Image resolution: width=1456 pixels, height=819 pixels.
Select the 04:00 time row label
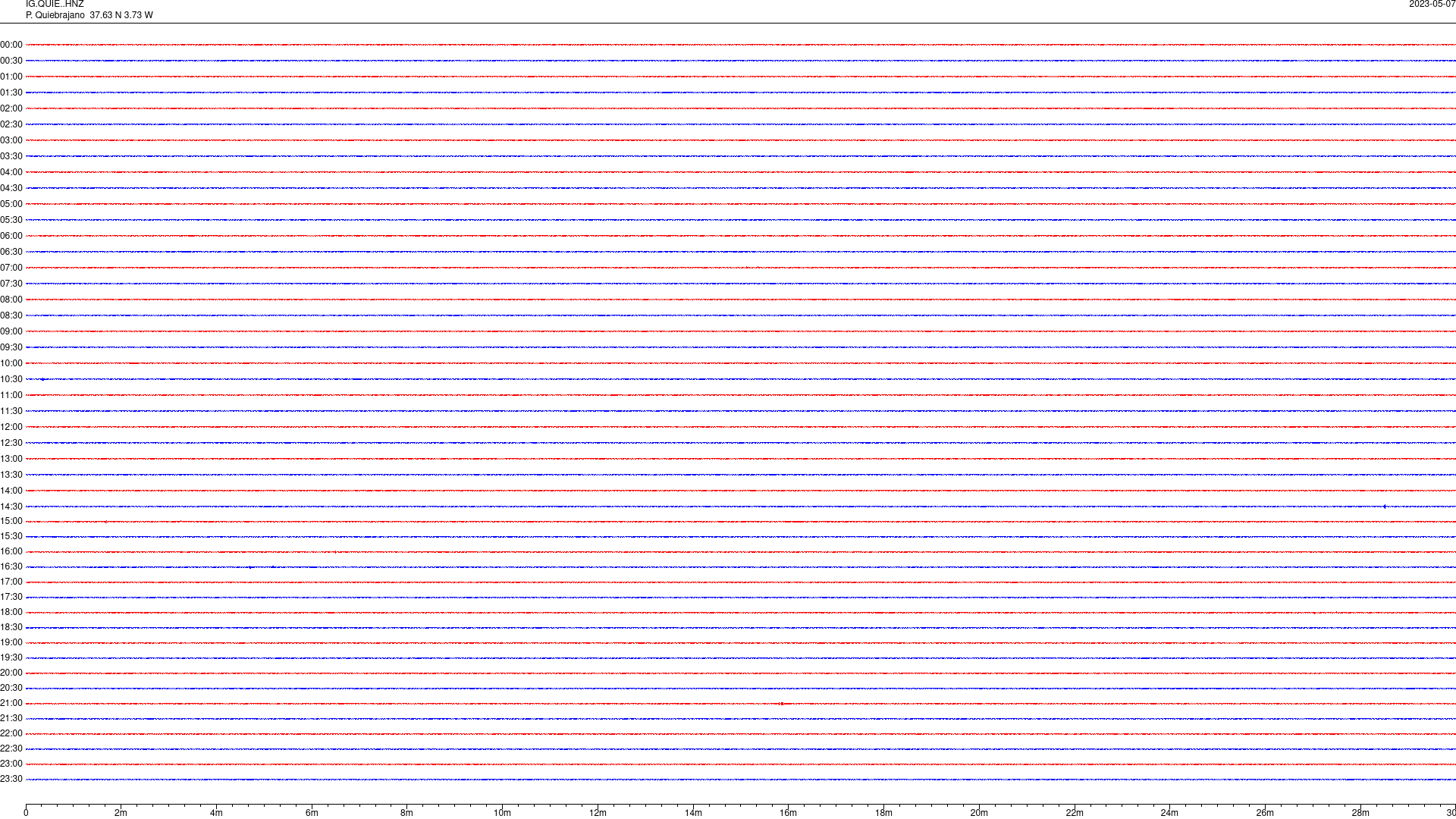click(11, 172)
